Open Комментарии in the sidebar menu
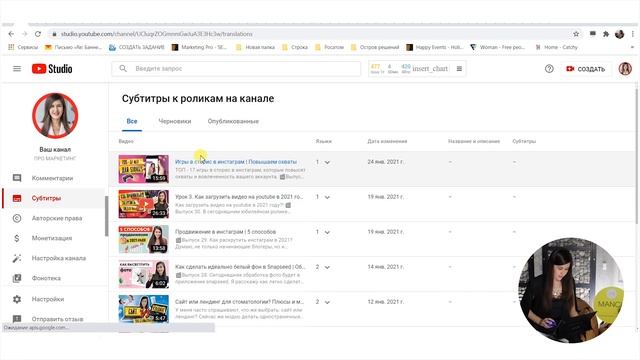Screen dimensions: 640x360 pyautogui.click(x=52, y=178)
